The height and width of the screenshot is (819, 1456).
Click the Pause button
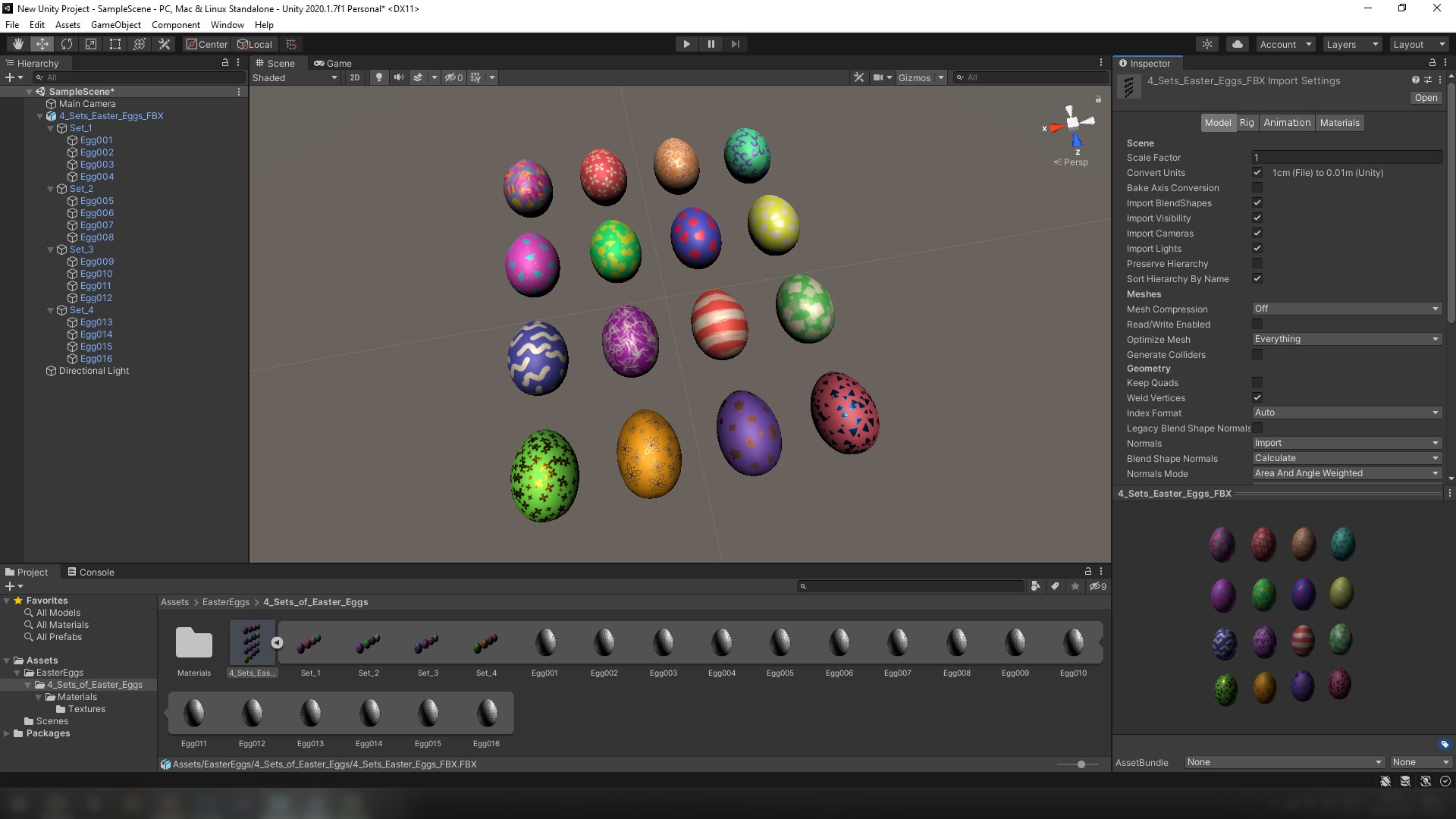click(711, 44)
